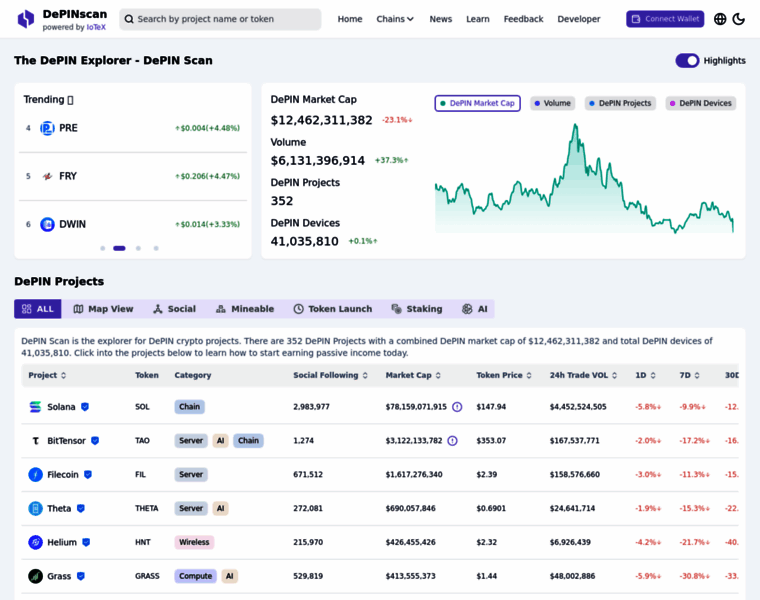Image resolution: width=760 pixels, height=600 pixels.
Task: Open the News page
Action: point(441,19)
